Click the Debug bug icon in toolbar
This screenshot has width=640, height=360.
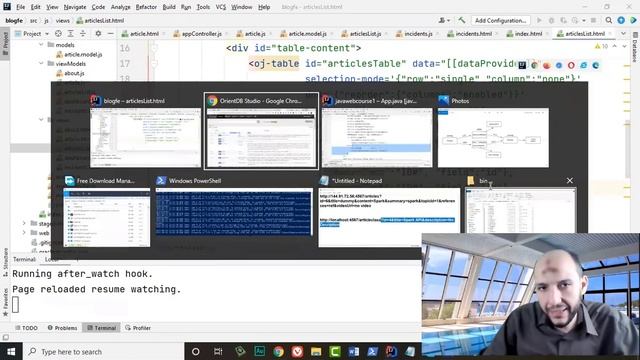[x=551, y=20]
